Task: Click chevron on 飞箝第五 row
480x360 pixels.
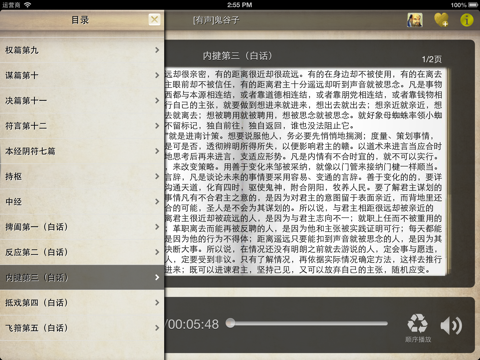Action: pos(157,328)
